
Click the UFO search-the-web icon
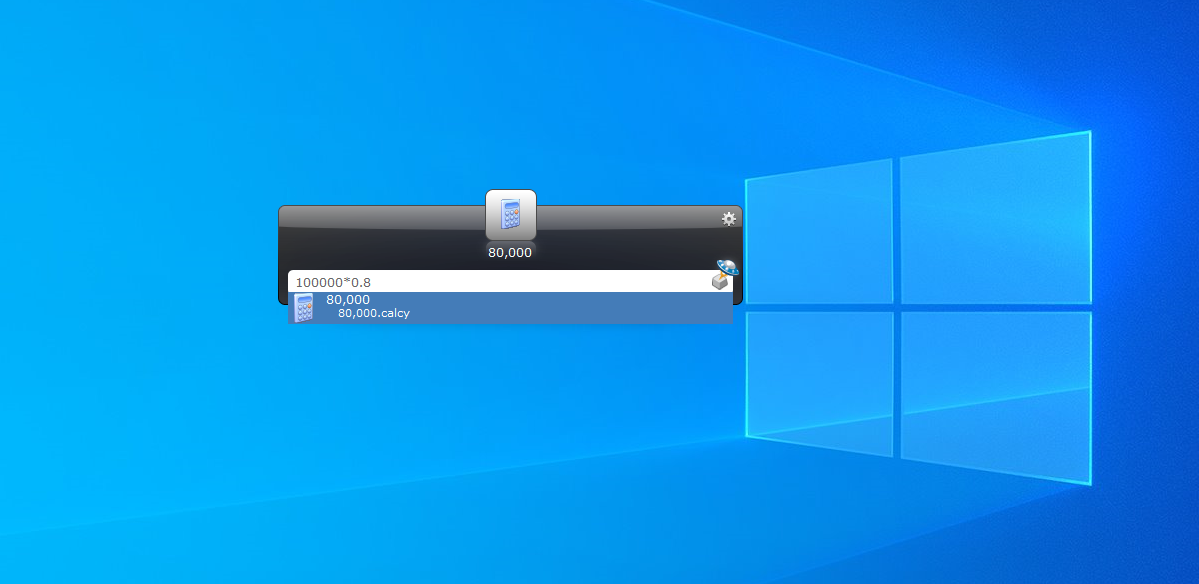tap(726, 274)
